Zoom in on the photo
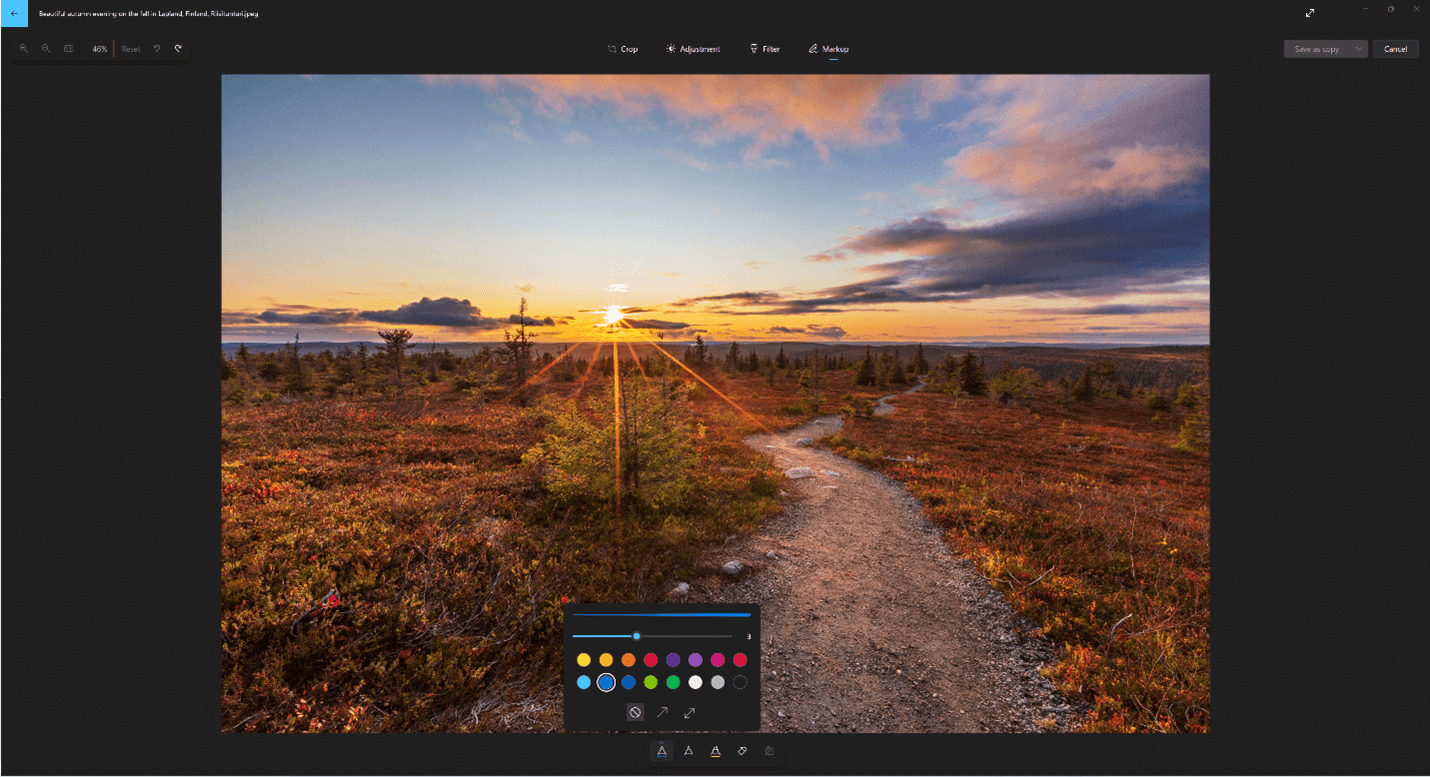Screen dimensions: 1430x777 tap(23, 48)
